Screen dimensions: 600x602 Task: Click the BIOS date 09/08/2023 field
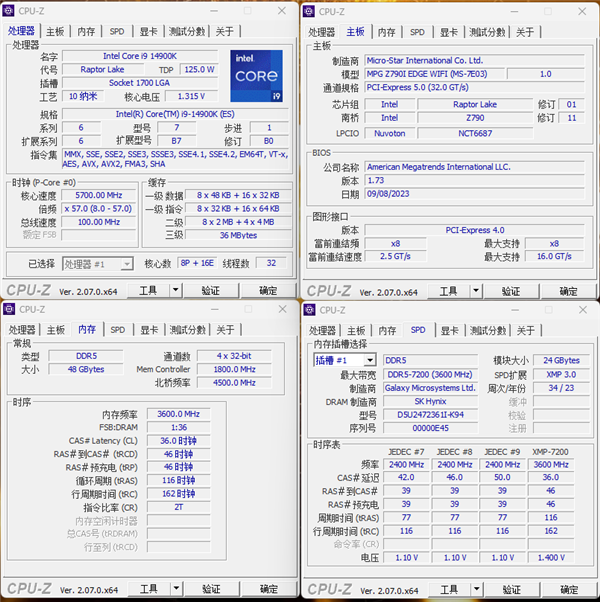click(474, 194)
